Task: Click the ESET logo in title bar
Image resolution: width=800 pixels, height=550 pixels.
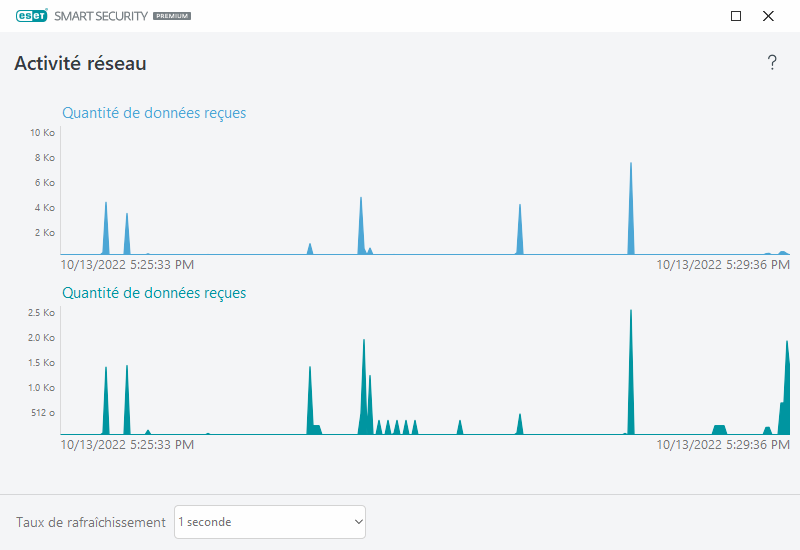Action: click(32, 16)
